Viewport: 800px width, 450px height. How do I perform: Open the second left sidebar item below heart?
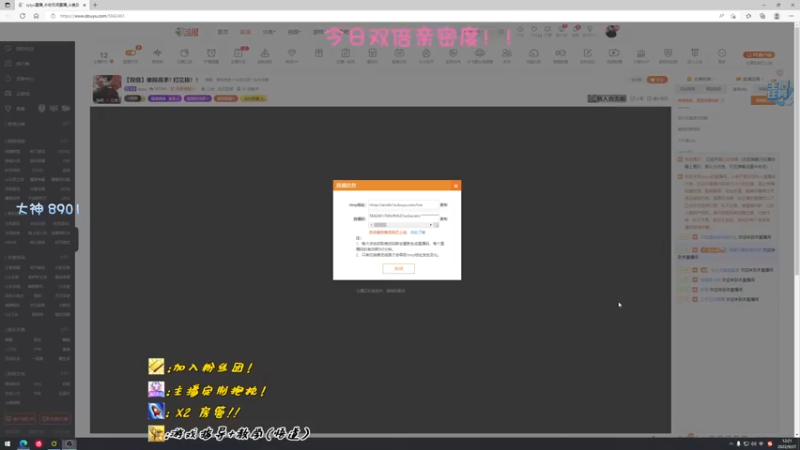pos(19,64)
